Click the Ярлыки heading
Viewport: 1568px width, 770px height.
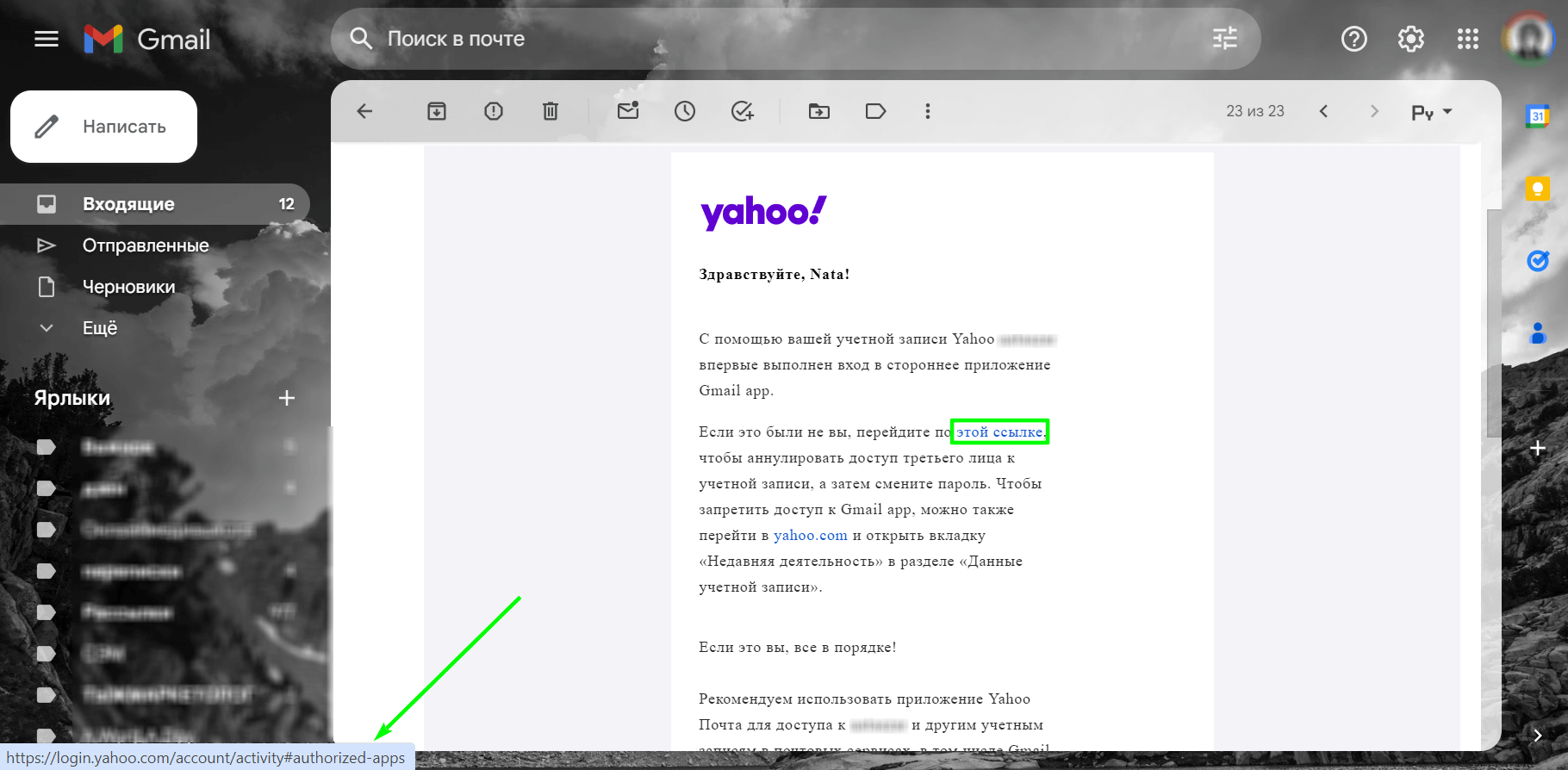(72, 398)
